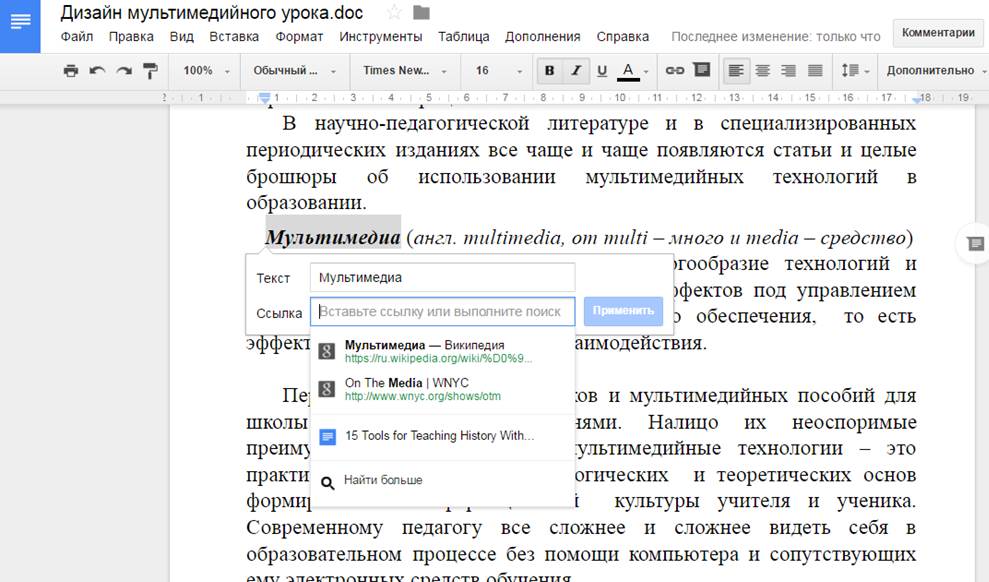Select the Мультимедиа — Википедия link suggestion
Screen dimensions: 989x582
pos(425,351)
